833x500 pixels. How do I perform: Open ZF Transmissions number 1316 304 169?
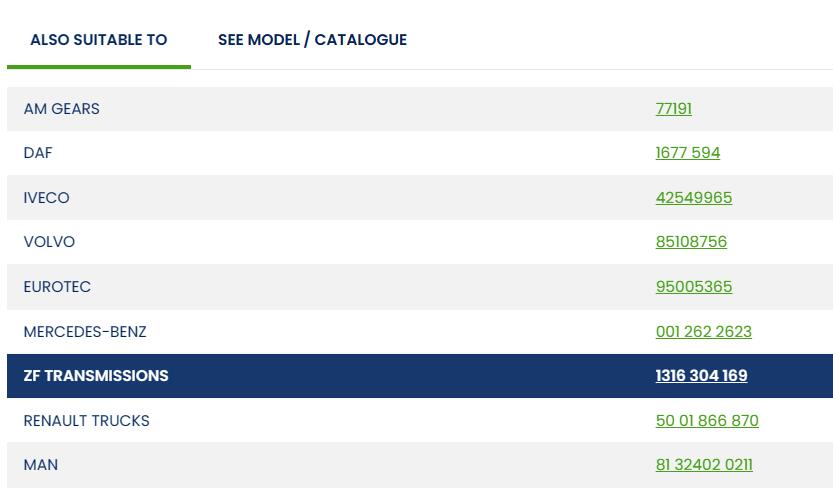point(701,376)
